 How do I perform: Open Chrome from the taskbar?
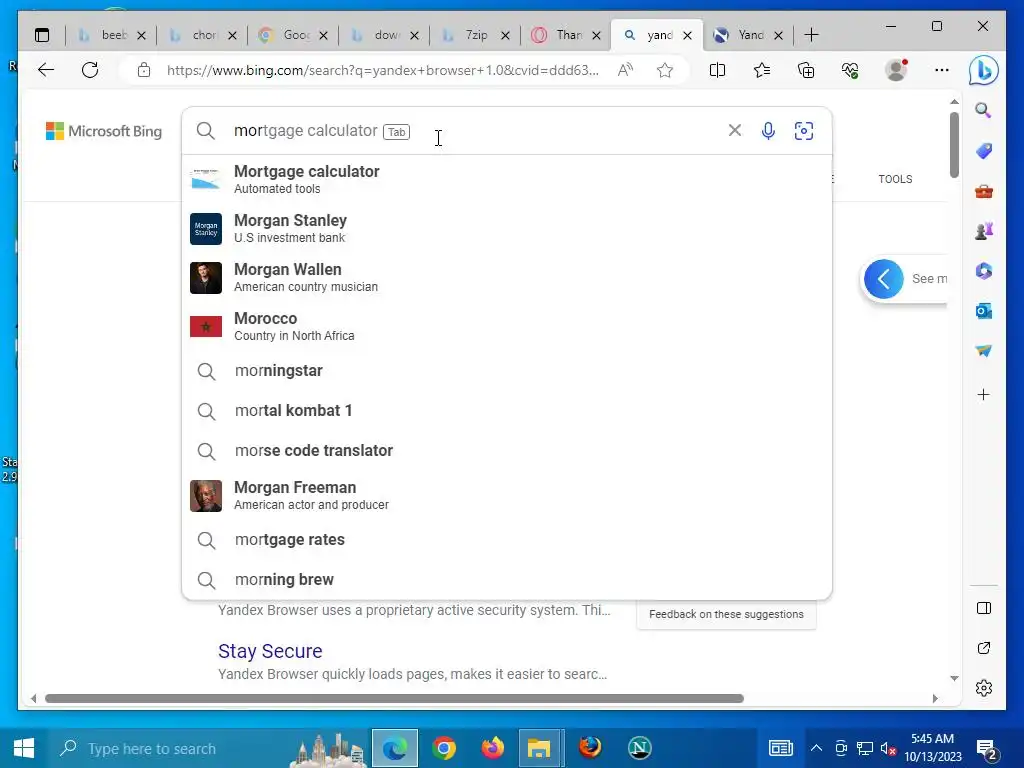(x=443, y=748)
